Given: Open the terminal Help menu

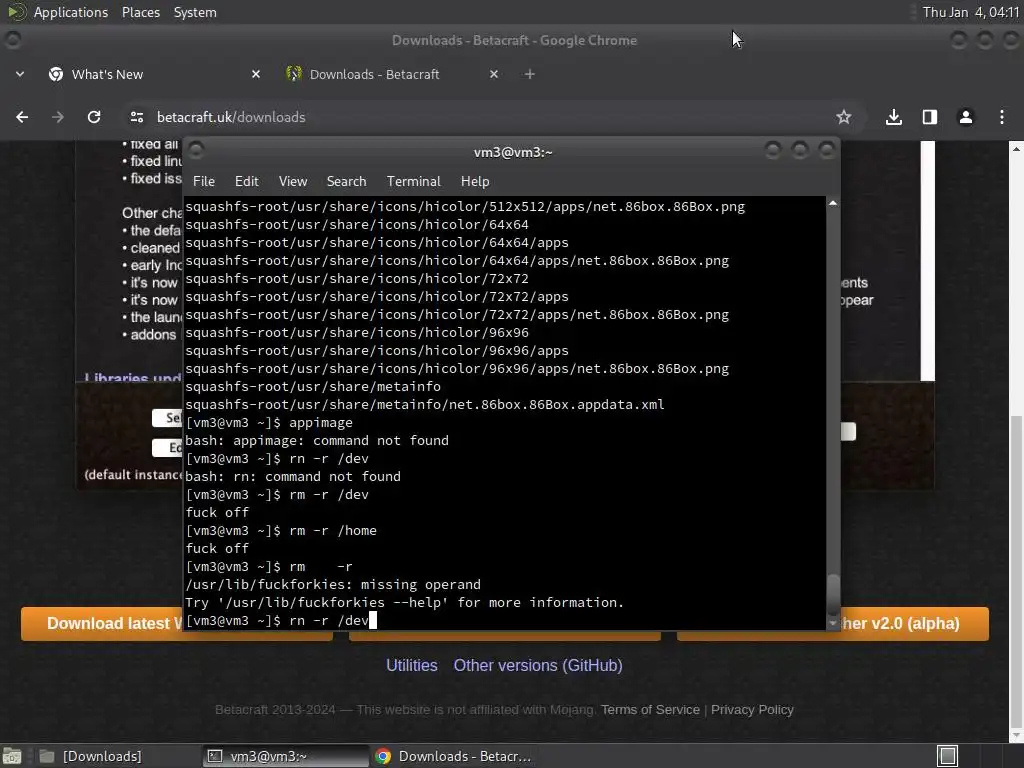Looking at the screenshot, I should pyautogui.click(x=475, y=182).
